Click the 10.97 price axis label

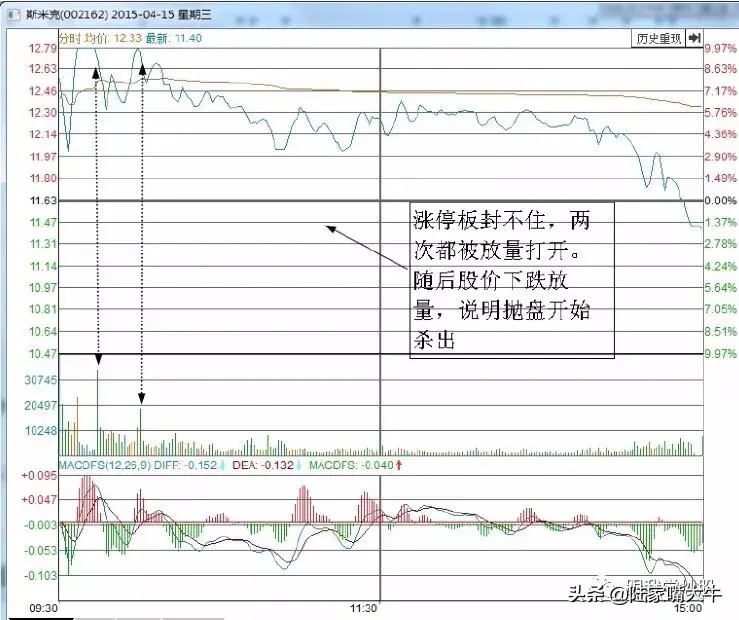click(x=43, y=287)
